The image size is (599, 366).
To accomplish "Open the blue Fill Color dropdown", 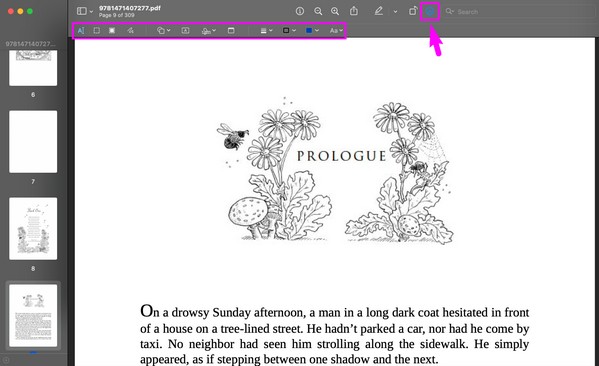I will pos(312,30).
